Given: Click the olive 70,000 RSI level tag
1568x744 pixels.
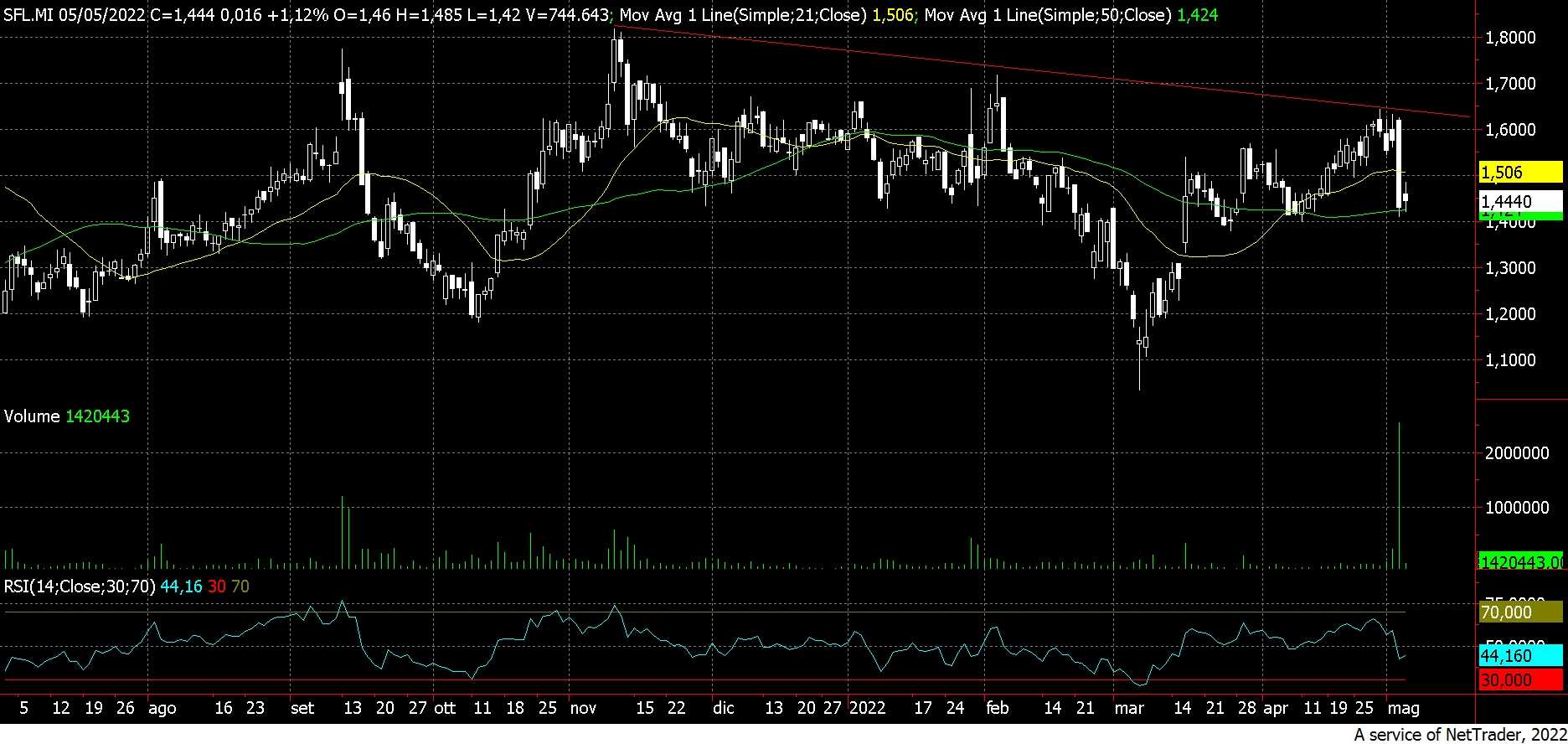Looking at the screenshot, I should pyautogui.click(x=1520, y=612).
